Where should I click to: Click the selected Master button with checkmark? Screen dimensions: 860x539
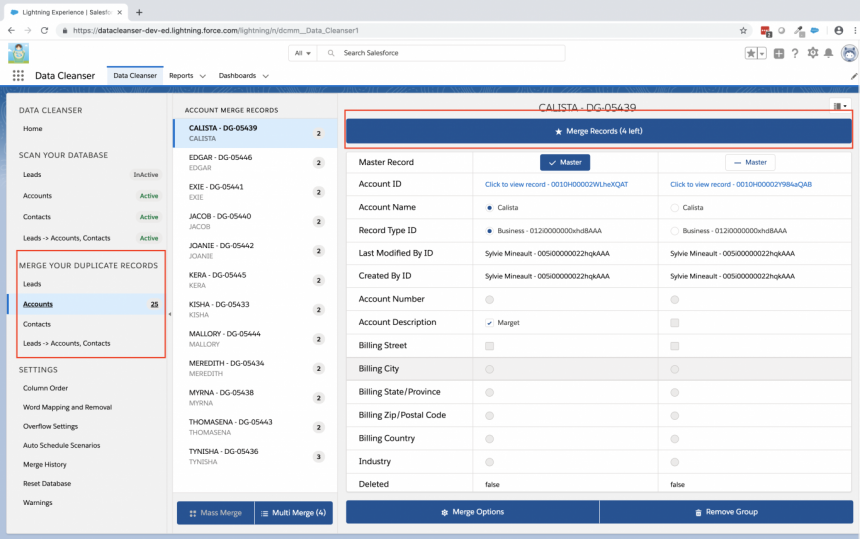pyautogui.click(x=565, y=162)
